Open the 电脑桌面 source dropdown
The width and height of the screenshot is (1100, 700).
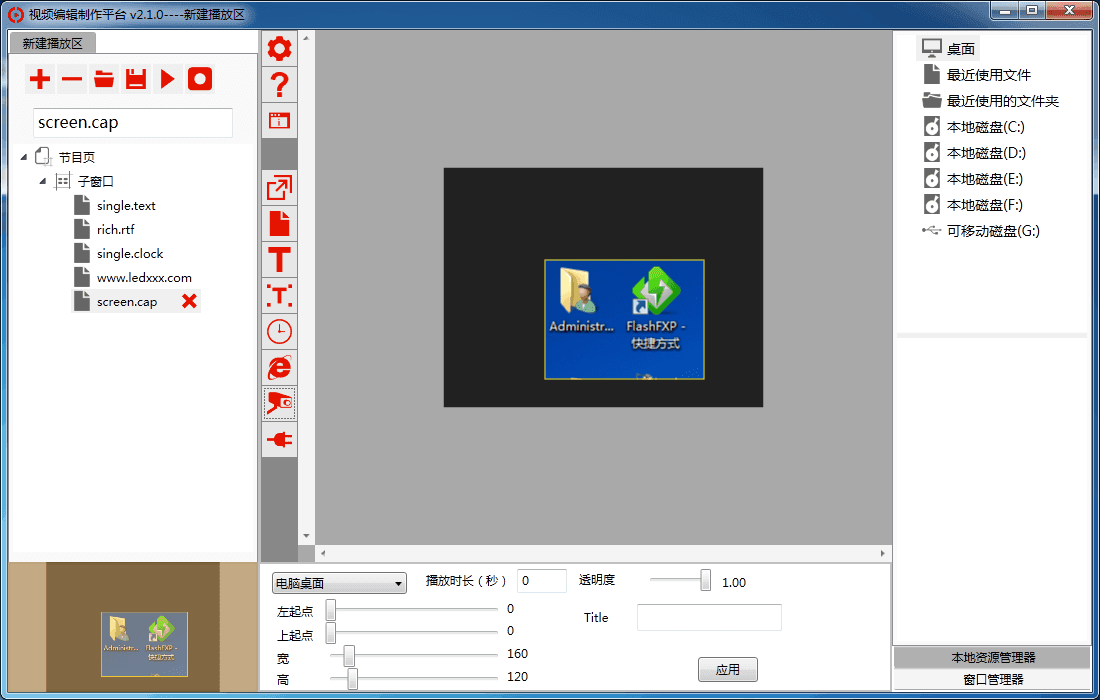click(339, 583)
